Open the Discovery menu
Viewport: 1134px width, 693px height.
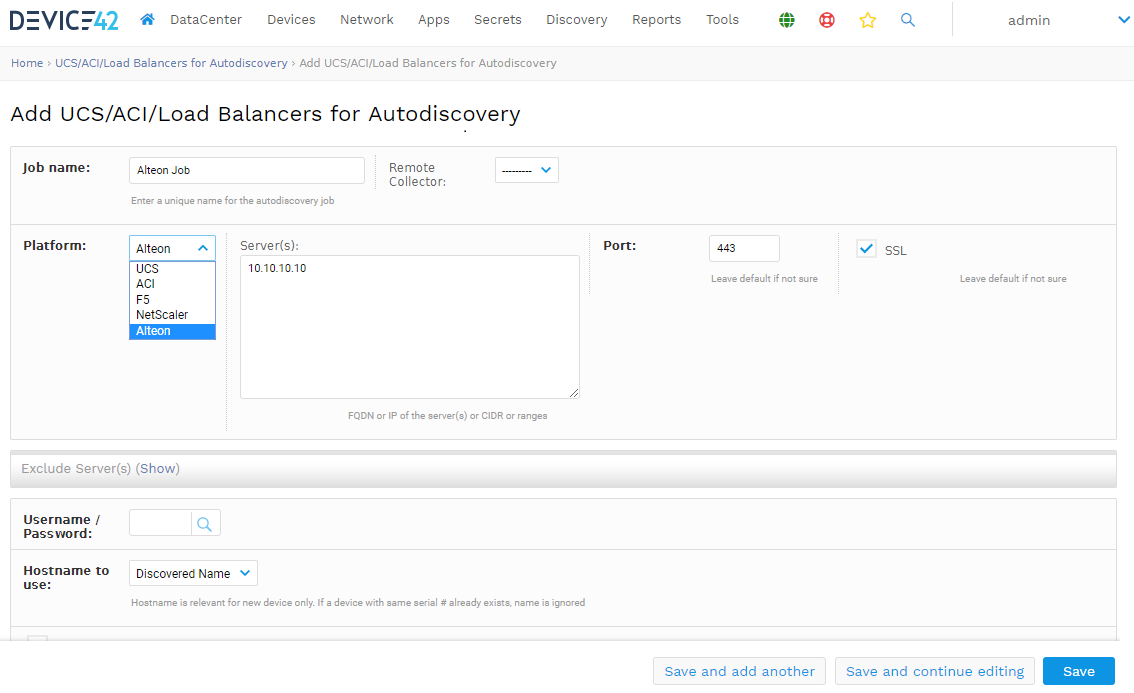tap(576, 19)
